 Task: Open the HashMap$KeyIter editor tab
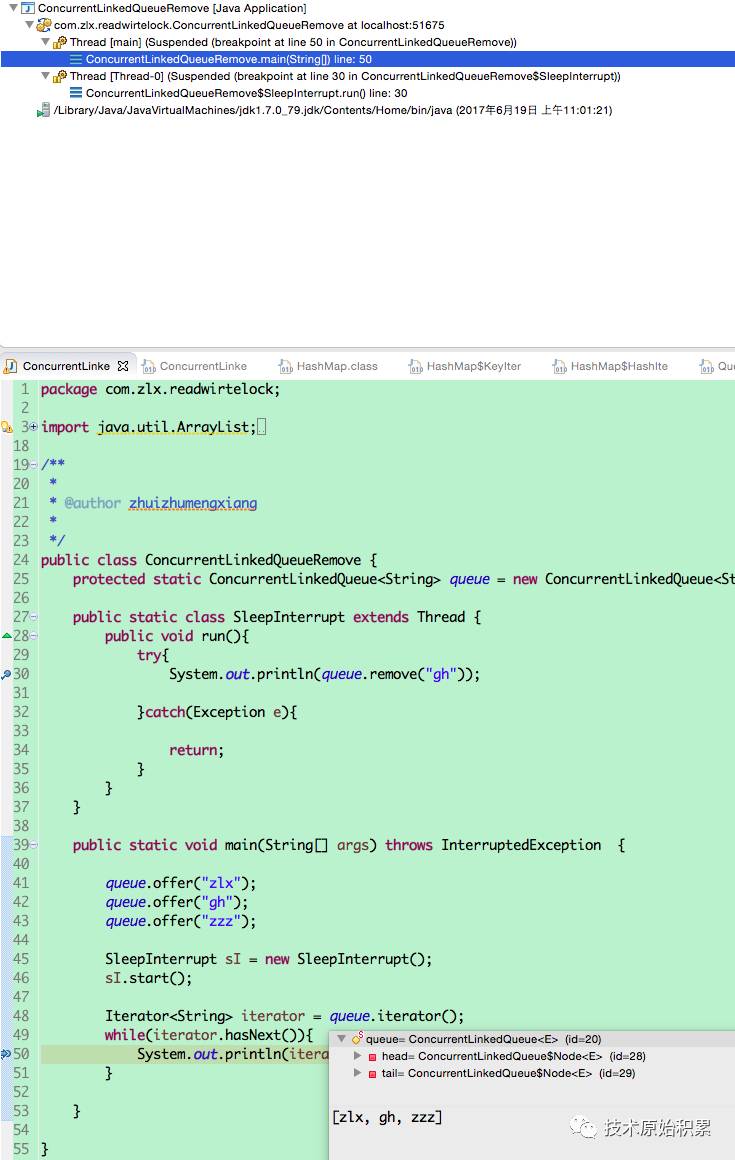point(473,366)
